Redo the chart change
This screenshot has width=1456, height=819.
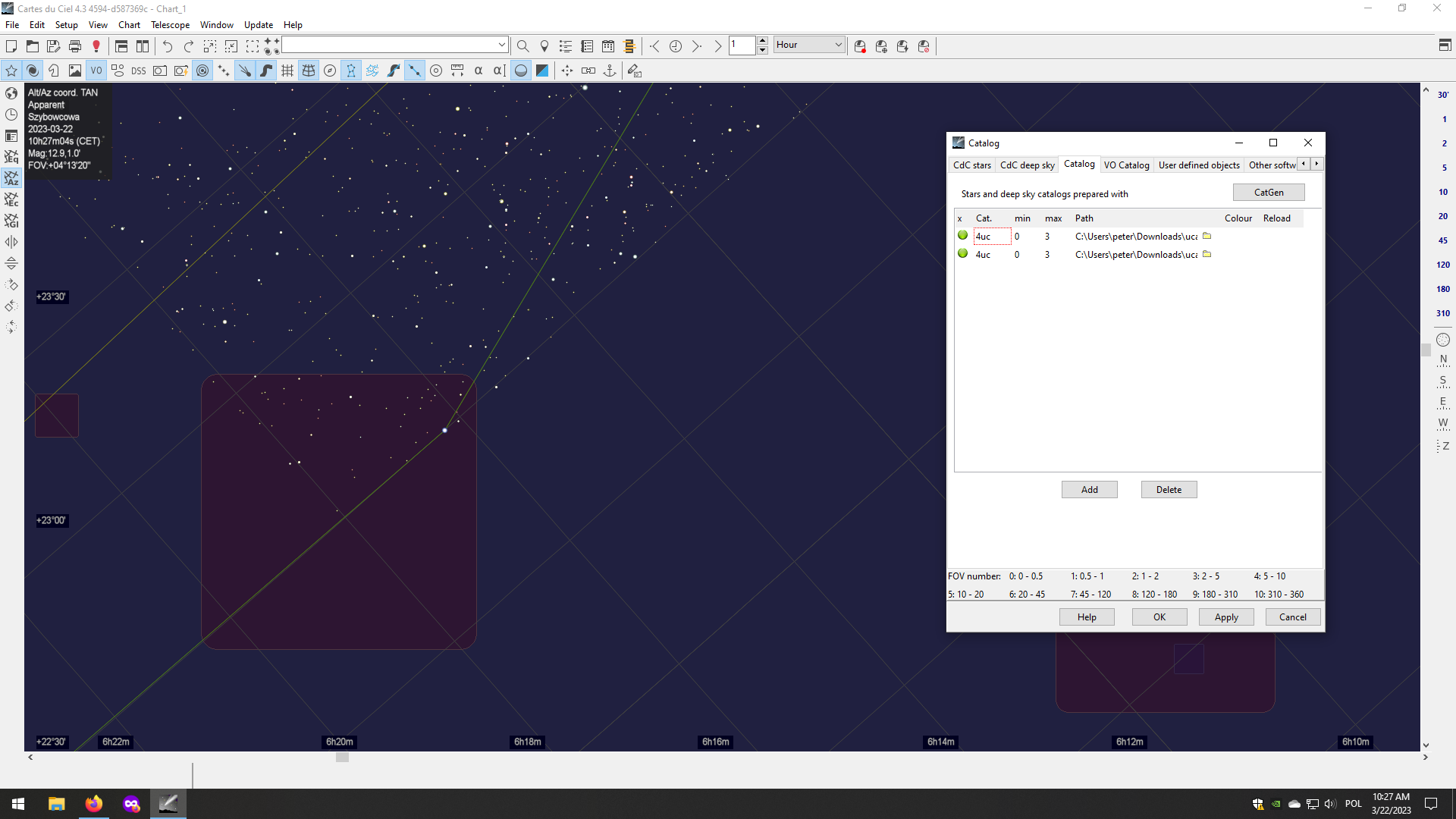[189, 46]
